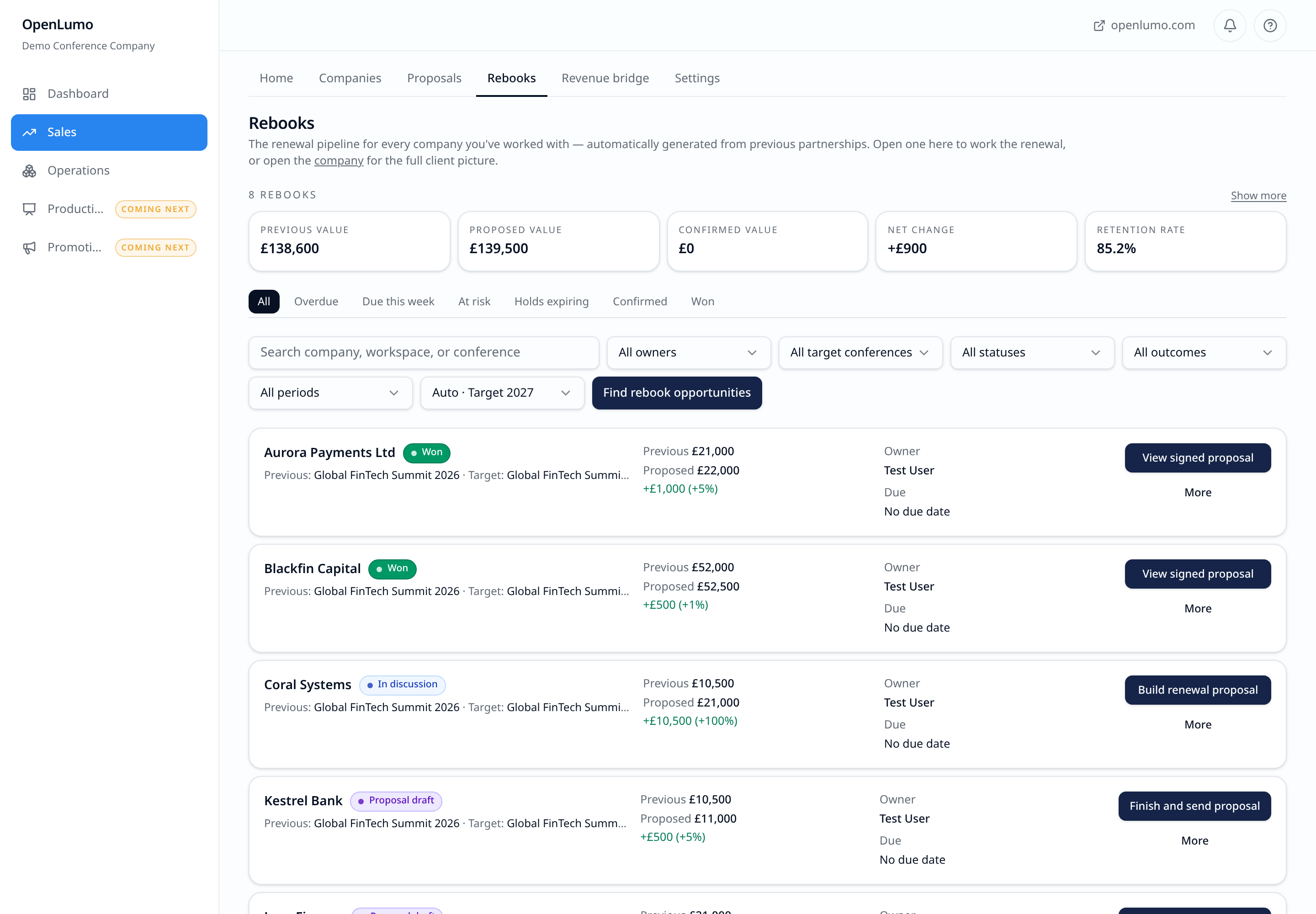Expand the All outcomes dropdown
This screenshot has width=1316, height=914.
click(1204, 353)
